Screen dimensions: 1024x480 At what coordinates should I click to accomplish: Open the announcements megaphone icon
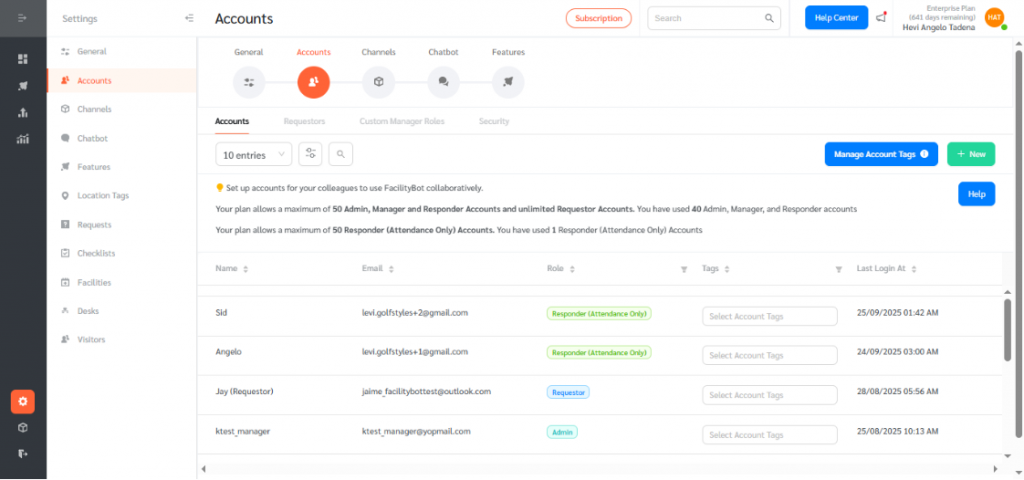pyautogui.click(x=881, y=18)
